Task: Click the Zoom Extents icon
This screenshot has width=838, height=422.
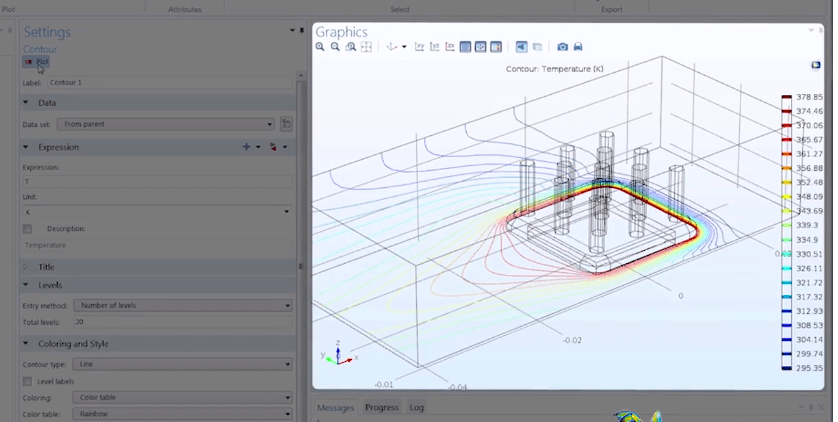Action: [367, 47]
